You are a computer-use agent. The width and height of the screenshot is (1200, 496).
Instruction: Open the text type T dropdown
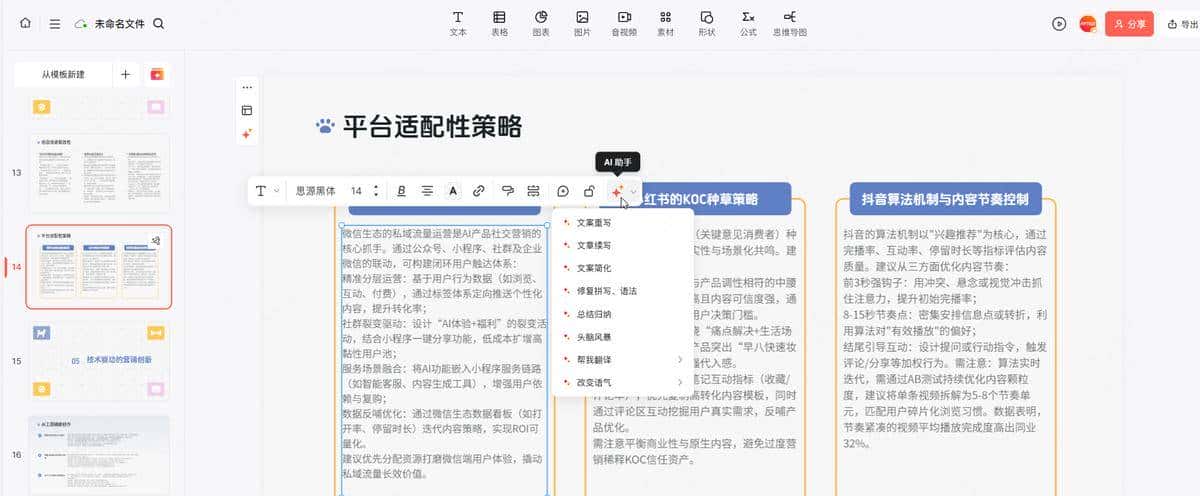pos(267,190)
